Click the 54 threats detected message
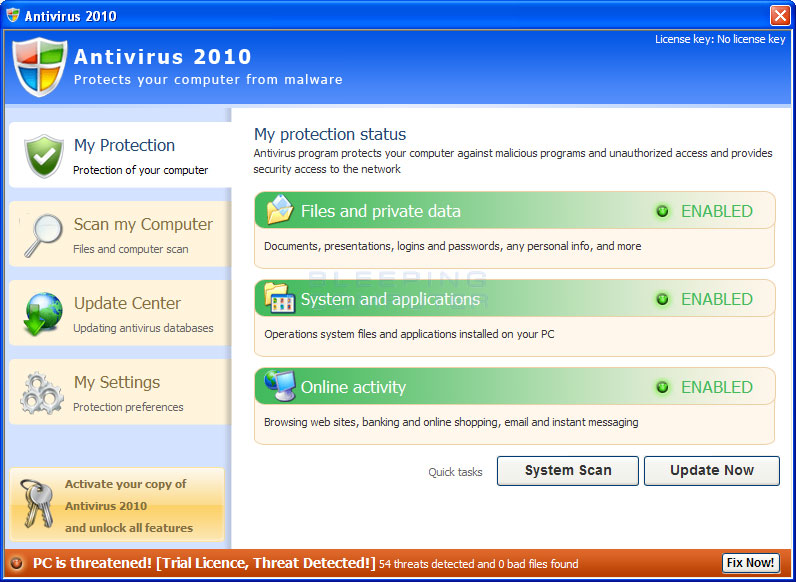 coord(479,564)
